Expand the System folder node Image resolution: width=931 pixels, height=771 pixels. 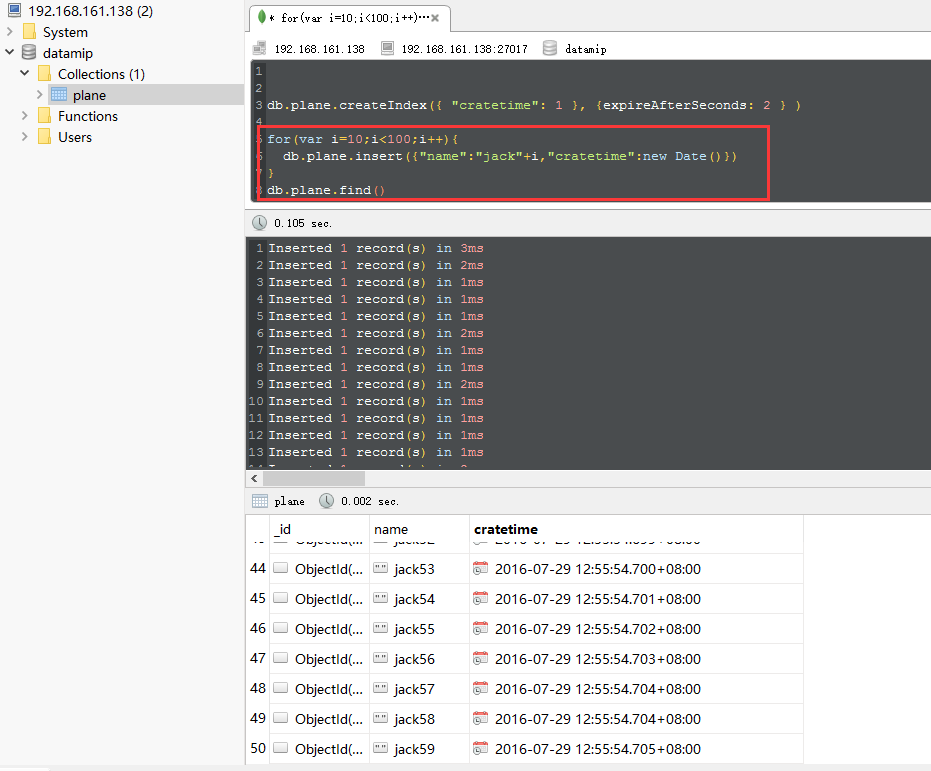(x=10, y=31)
